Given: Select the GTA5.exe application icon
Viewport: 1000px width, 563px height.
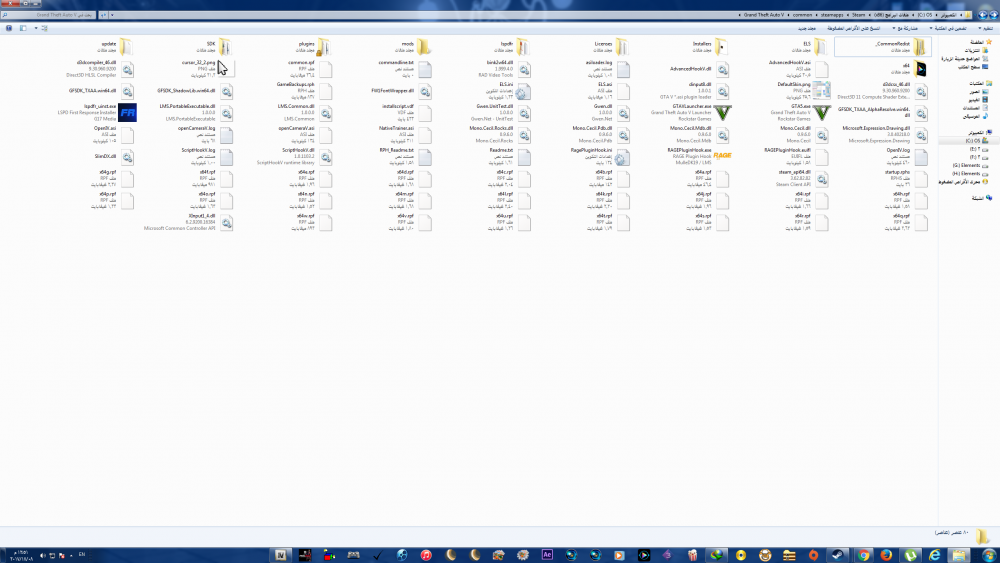Looking at the screenshot, I should click(x=821, y=113).
